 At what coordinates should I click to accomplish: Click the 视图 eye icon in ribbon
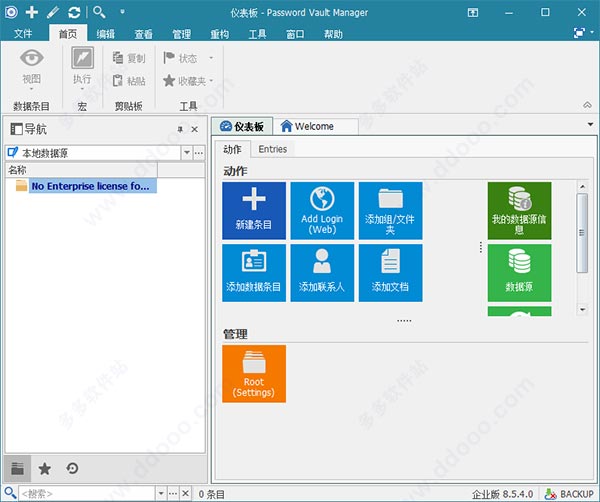[x=31, y=57]
